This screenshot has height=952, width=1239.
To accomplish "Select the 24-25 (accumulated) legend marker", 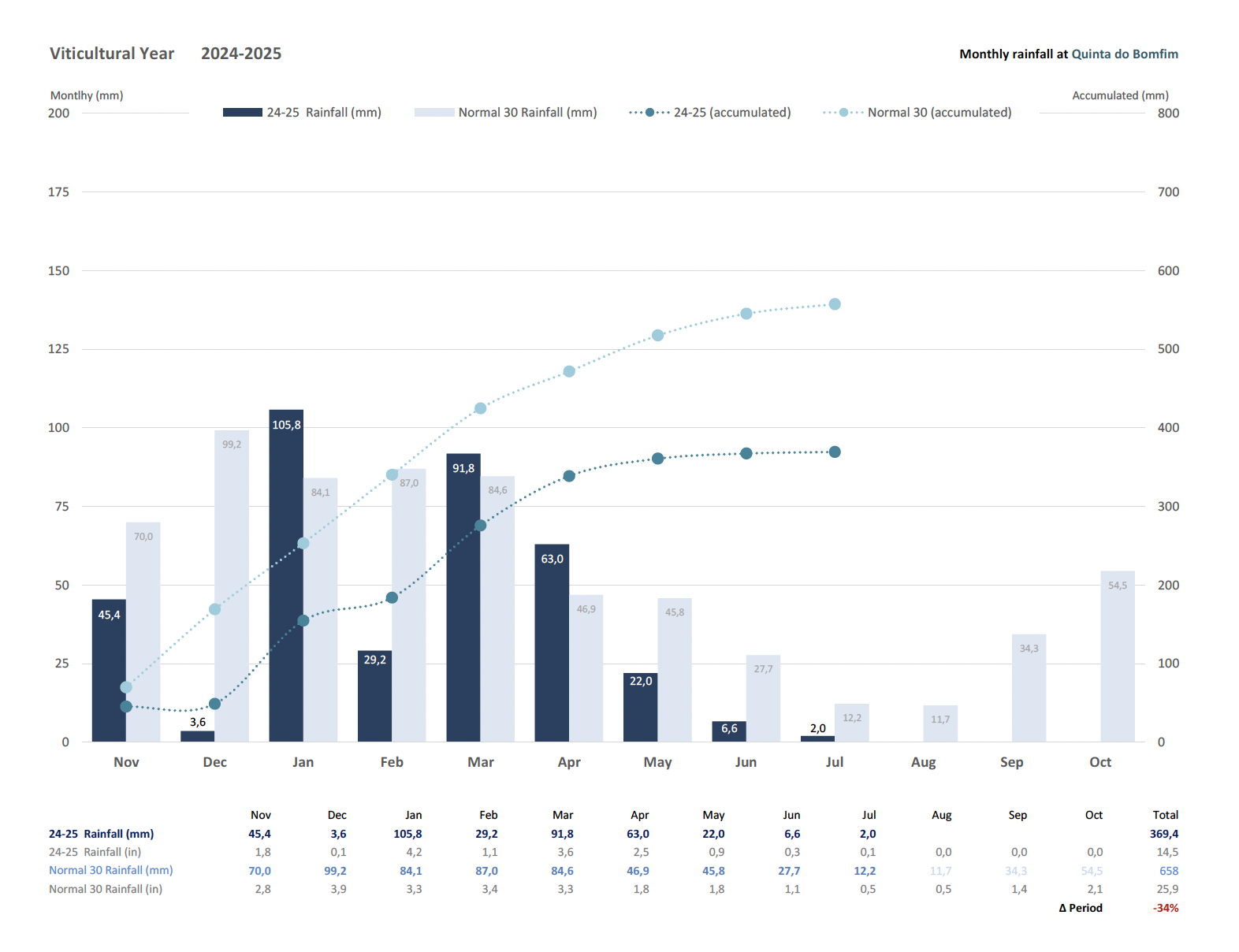I will pyautogui.click(x=649, y=113).
